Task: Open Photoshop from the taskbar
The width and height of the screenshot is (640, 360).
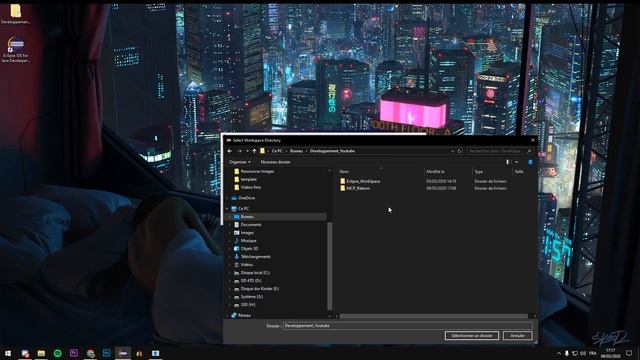Action: point(107,353)
